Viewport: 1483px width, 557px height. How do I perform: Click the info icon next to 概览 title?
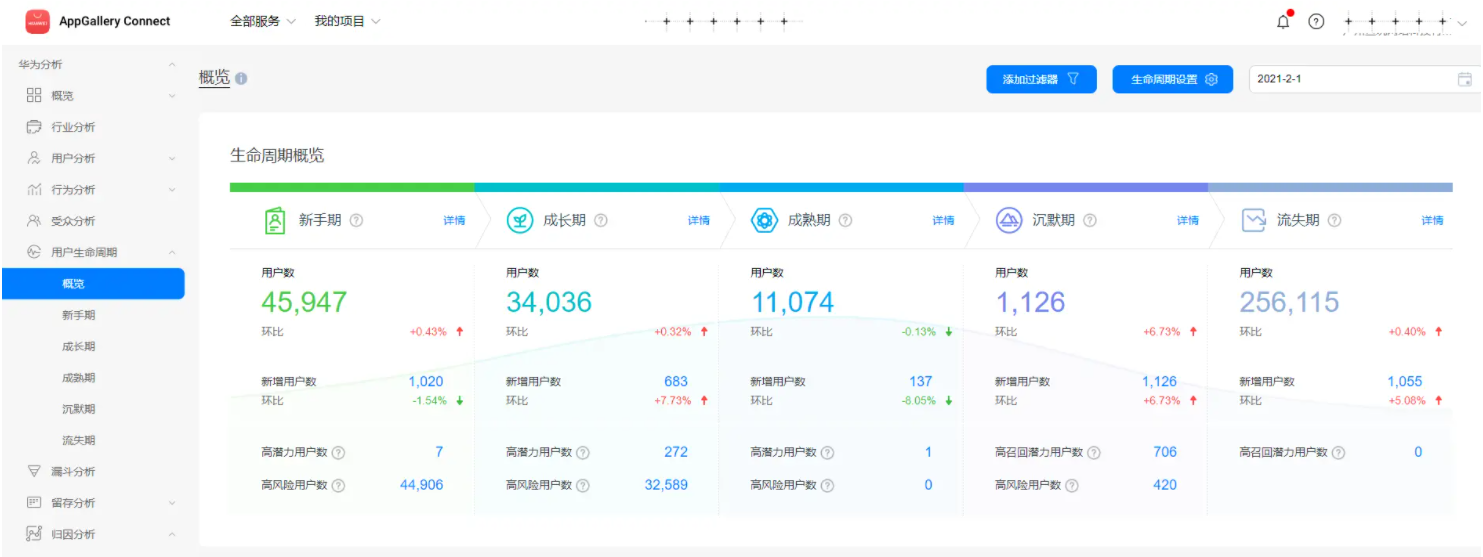pyautogui.click(x=241, y=78)
